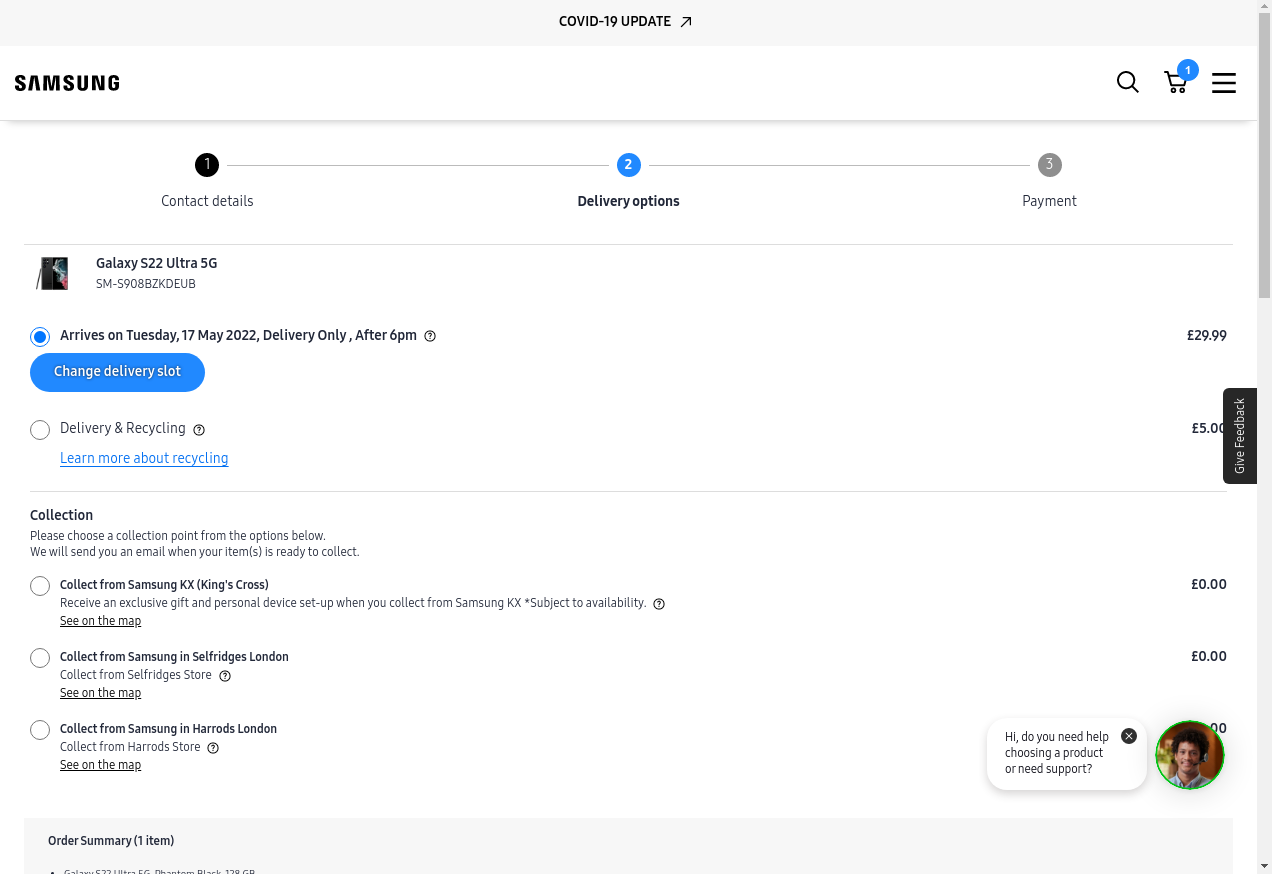This screenshot has height=874, width=1272.
Task: Click the Samsung logo
Action: pos(67,83)
